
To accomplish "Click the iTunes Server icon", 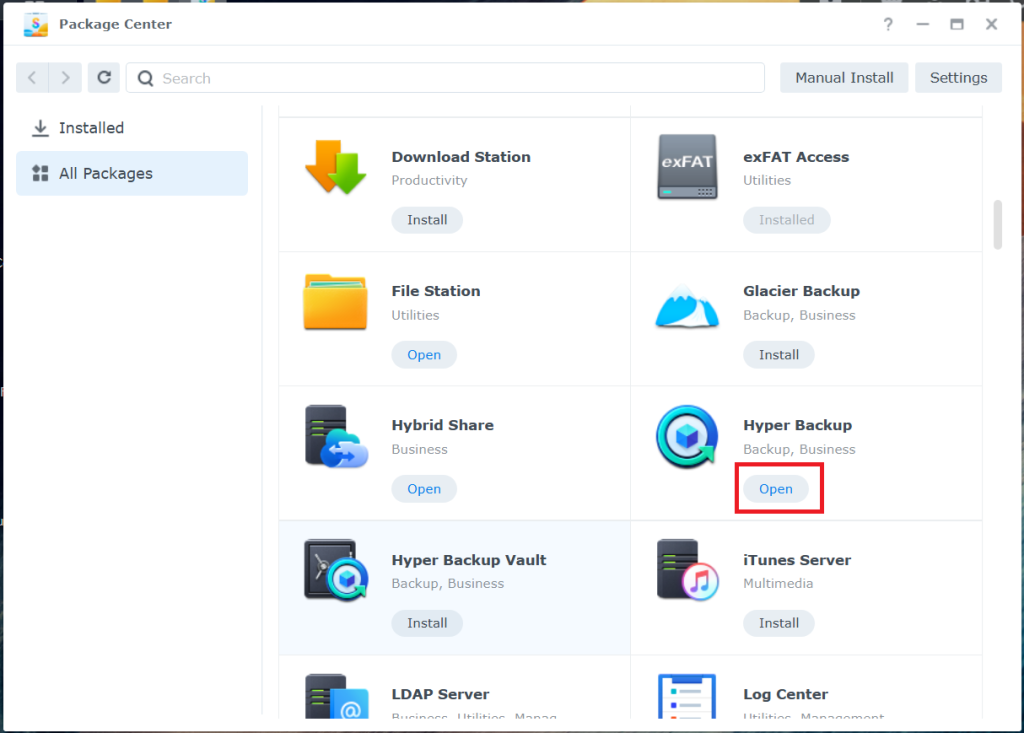I will point(688,570).
